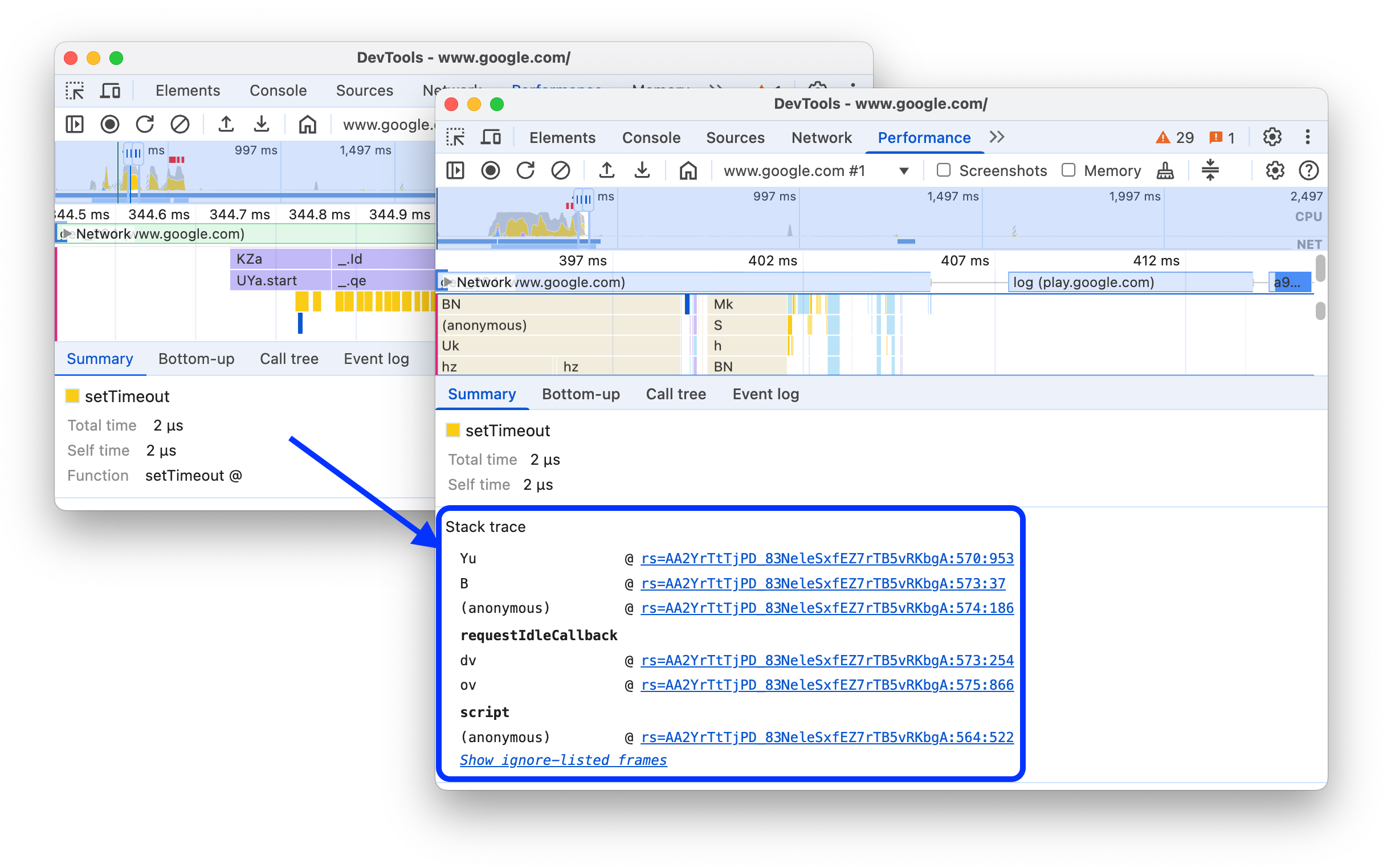The image size is (1395, 868).
Task: Open the Network panel
Action: tap(821, 138)
